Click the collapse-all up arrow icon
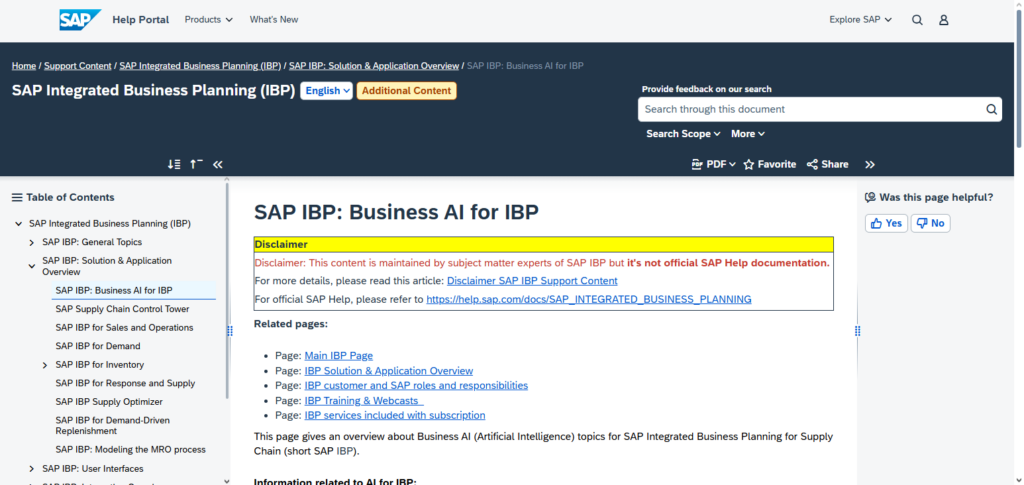1024x485 pixels. coord(196,164)
